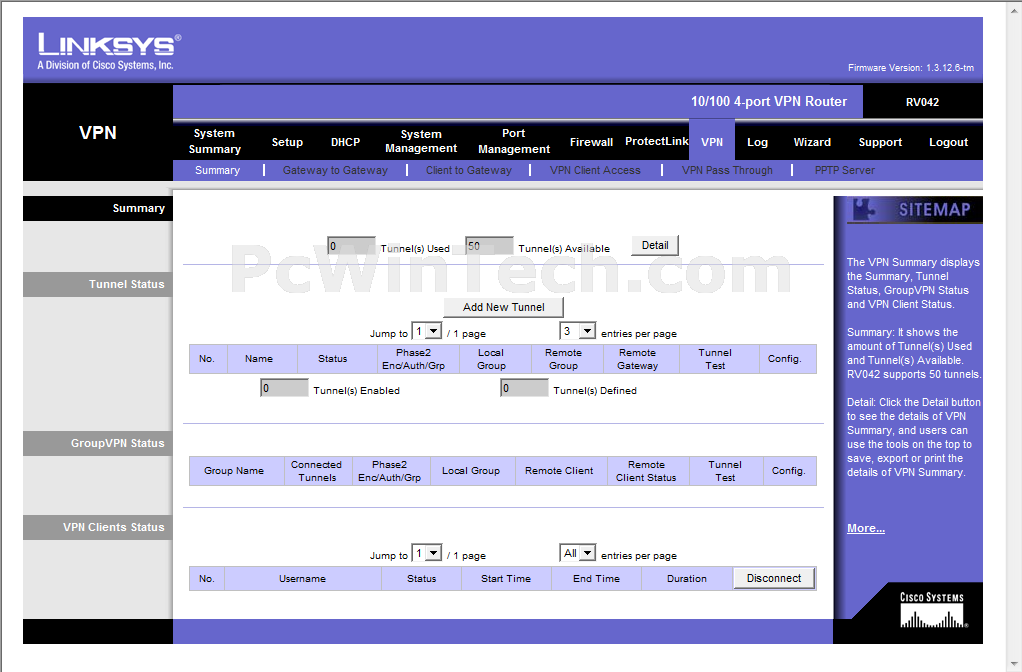Open Gateway to Gateway sub-menu
Viewport: 1022px width, 672px height.
pyautogui.click(x=335, y=170)
